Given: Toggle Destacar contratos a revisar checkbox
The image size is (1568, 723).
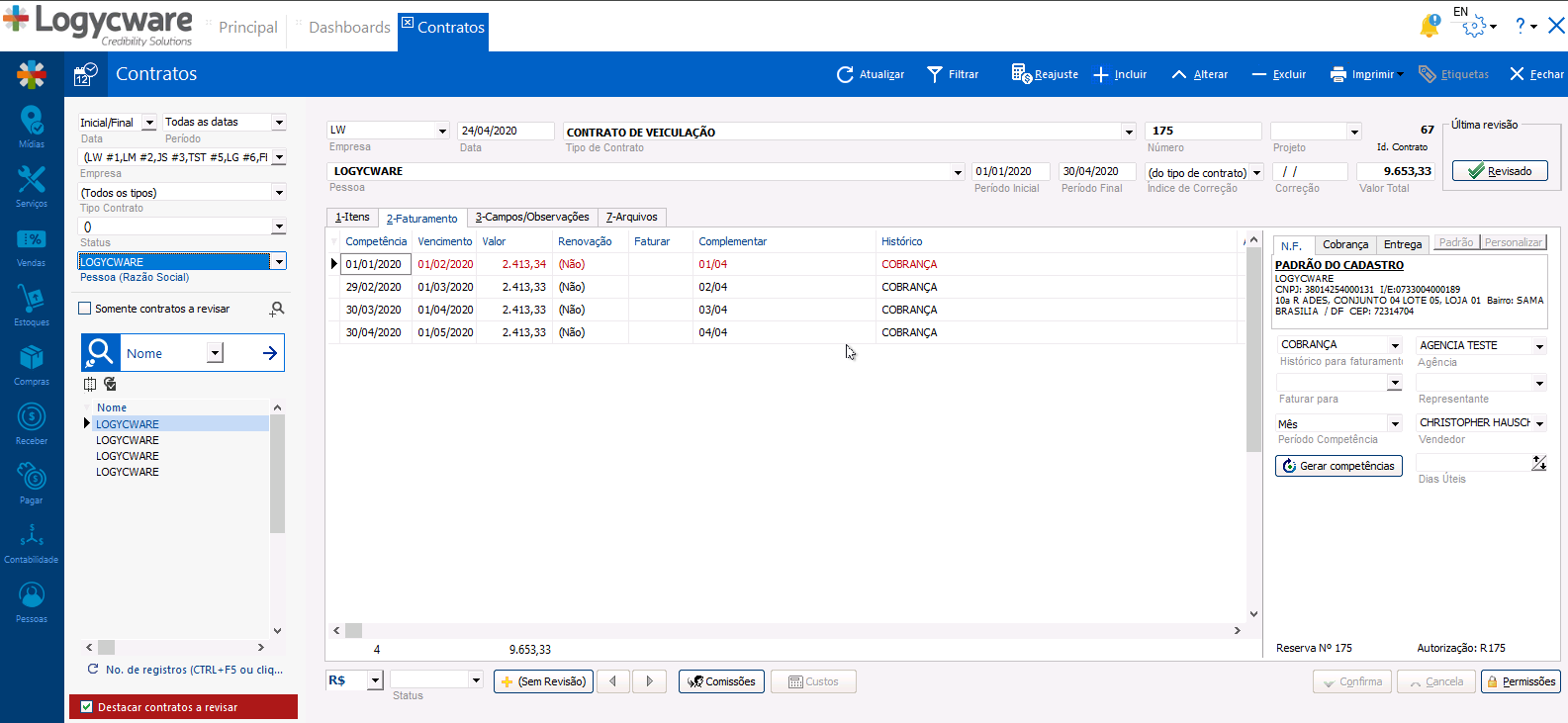Looking at the screenshot, I should [87, 707].
